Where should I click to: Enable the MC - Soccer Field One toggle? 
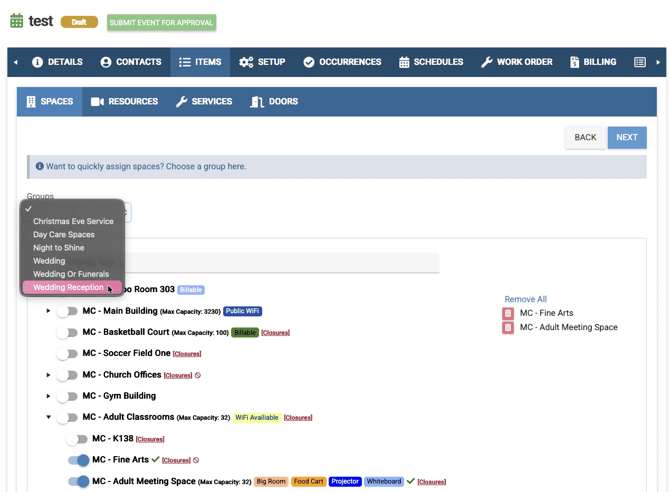click(x=67, y=353)
